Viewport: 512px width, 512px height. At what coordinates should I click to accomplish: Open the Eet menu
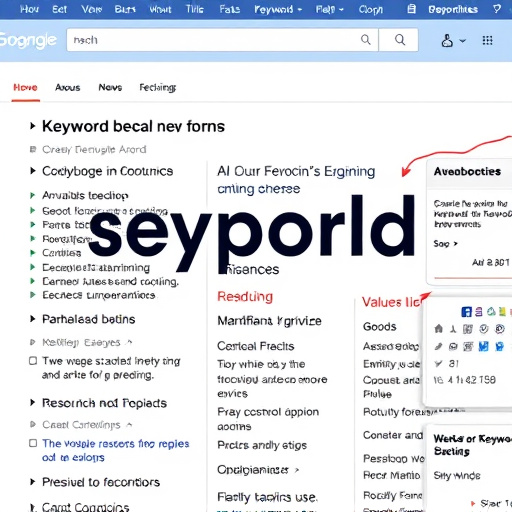59,9
